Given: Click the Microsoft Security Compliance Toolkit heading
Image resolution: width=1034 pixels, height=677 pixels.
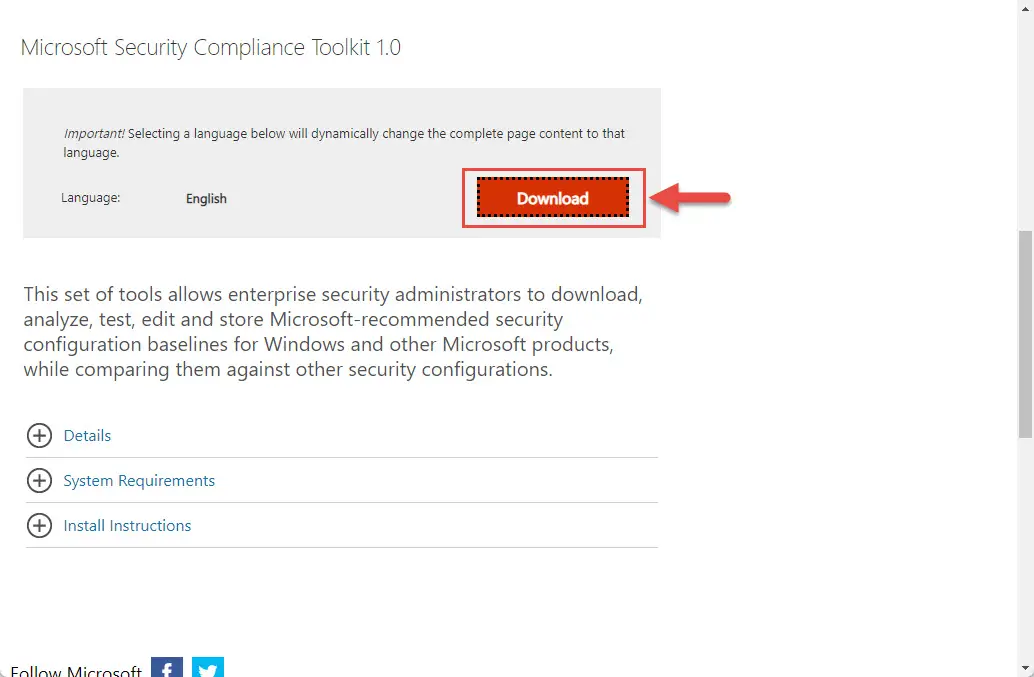Looking at the screenshot, I should [x=211, y=47].
